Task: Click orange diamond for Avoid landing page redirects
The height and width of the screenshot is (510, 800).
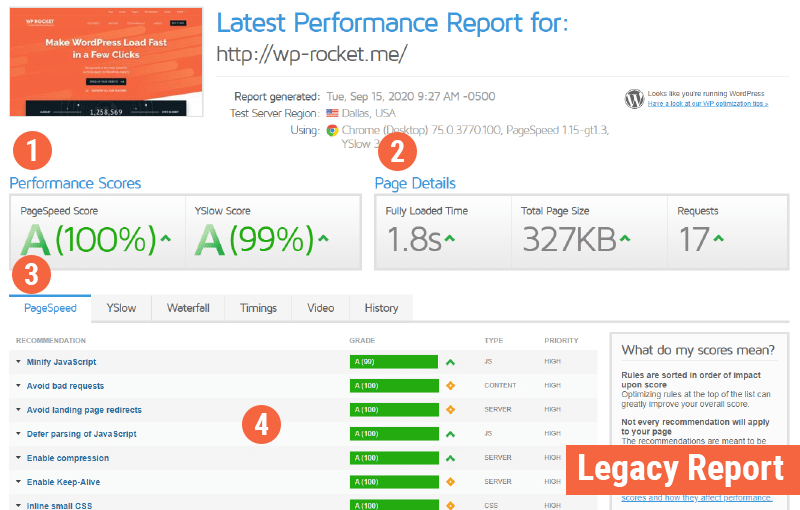Action: (450, 410)
